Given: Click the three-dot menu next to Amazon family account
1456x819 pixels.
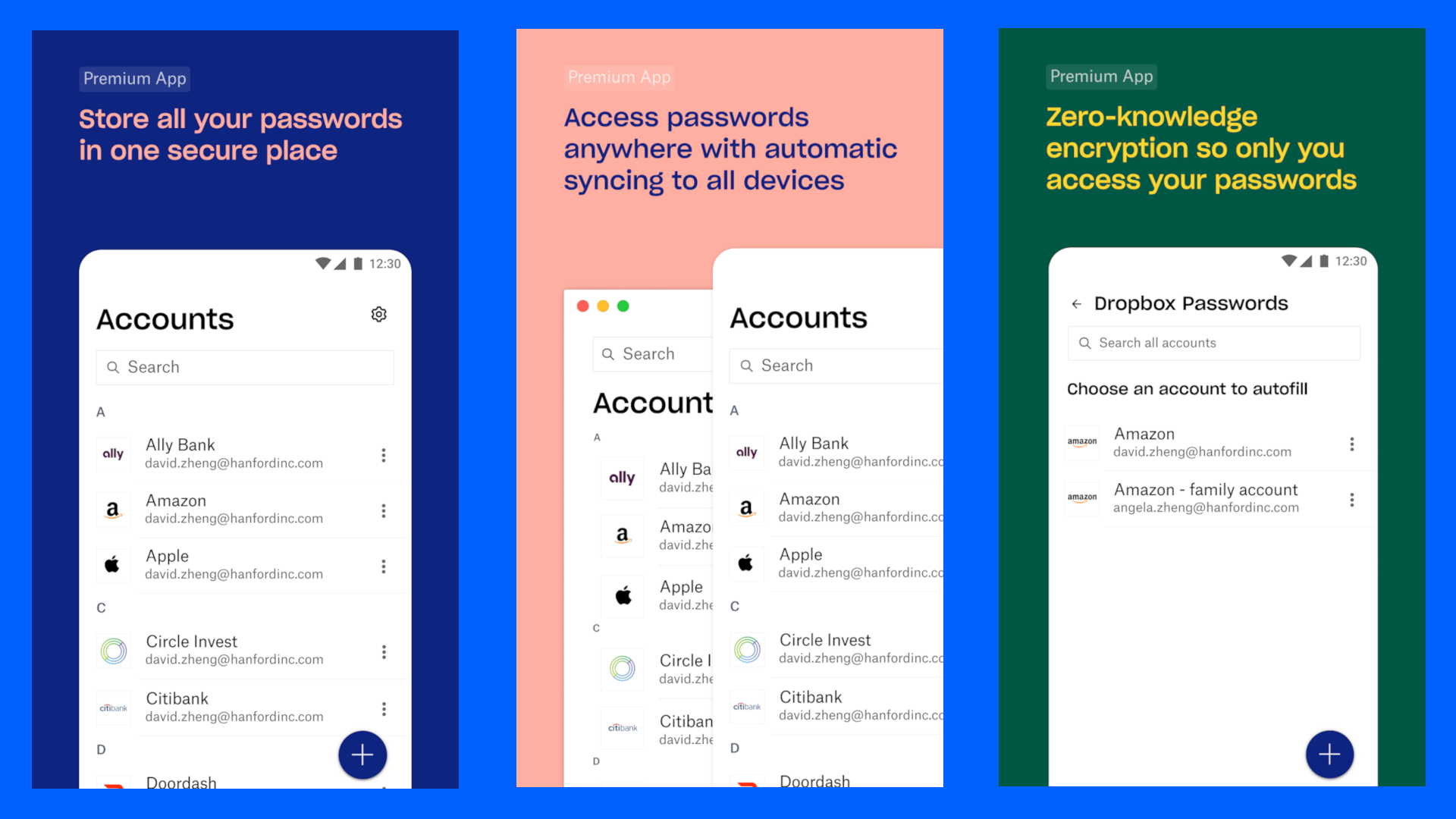Looking at the screenshot, I should 1351,500.
